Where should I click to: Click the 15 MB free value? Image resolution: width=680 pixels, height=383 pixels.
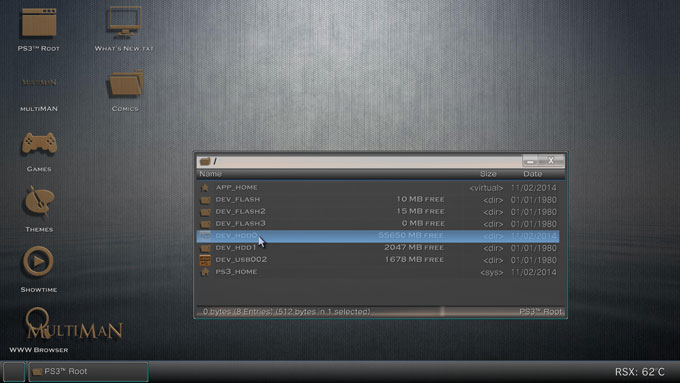[420, 212]
